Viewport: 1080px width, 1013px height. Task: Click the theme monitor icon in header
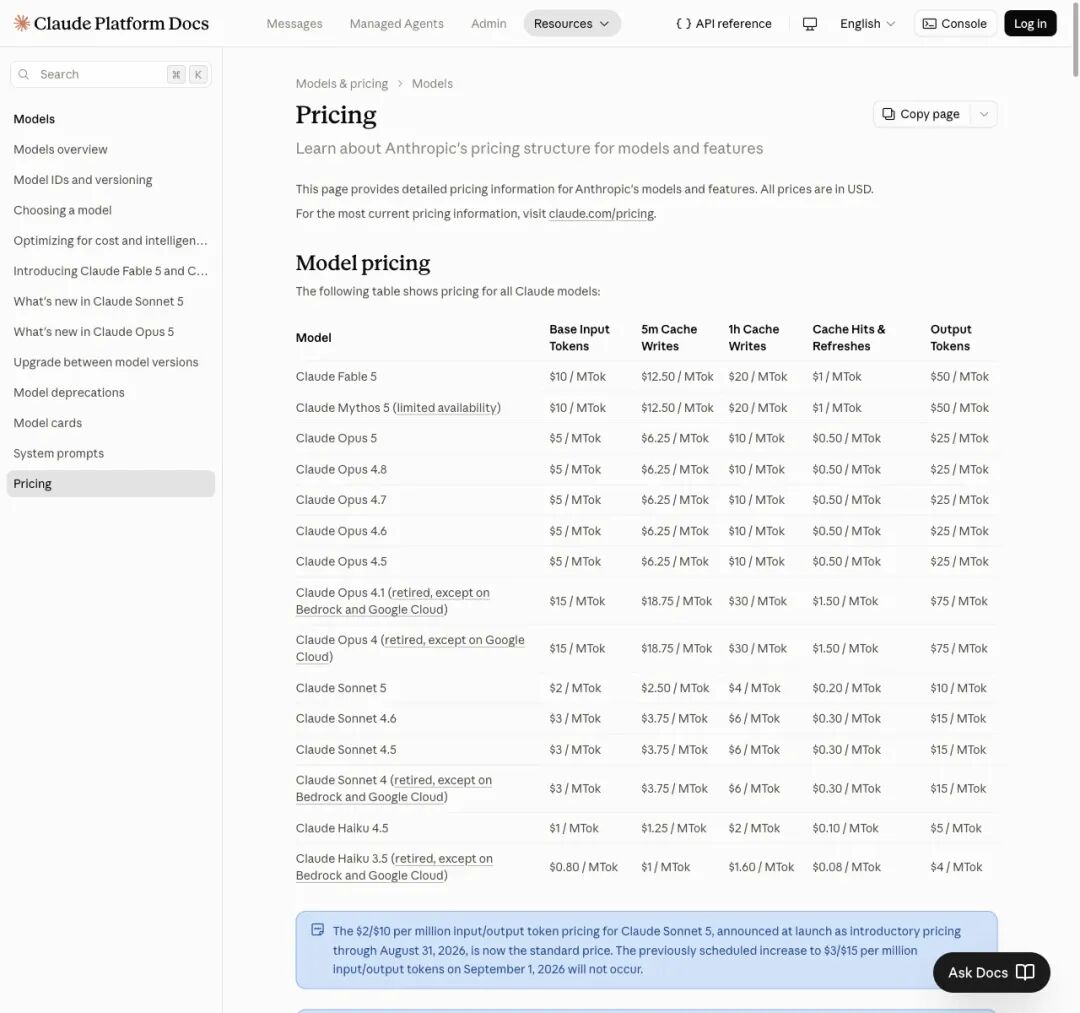point(810,23)
